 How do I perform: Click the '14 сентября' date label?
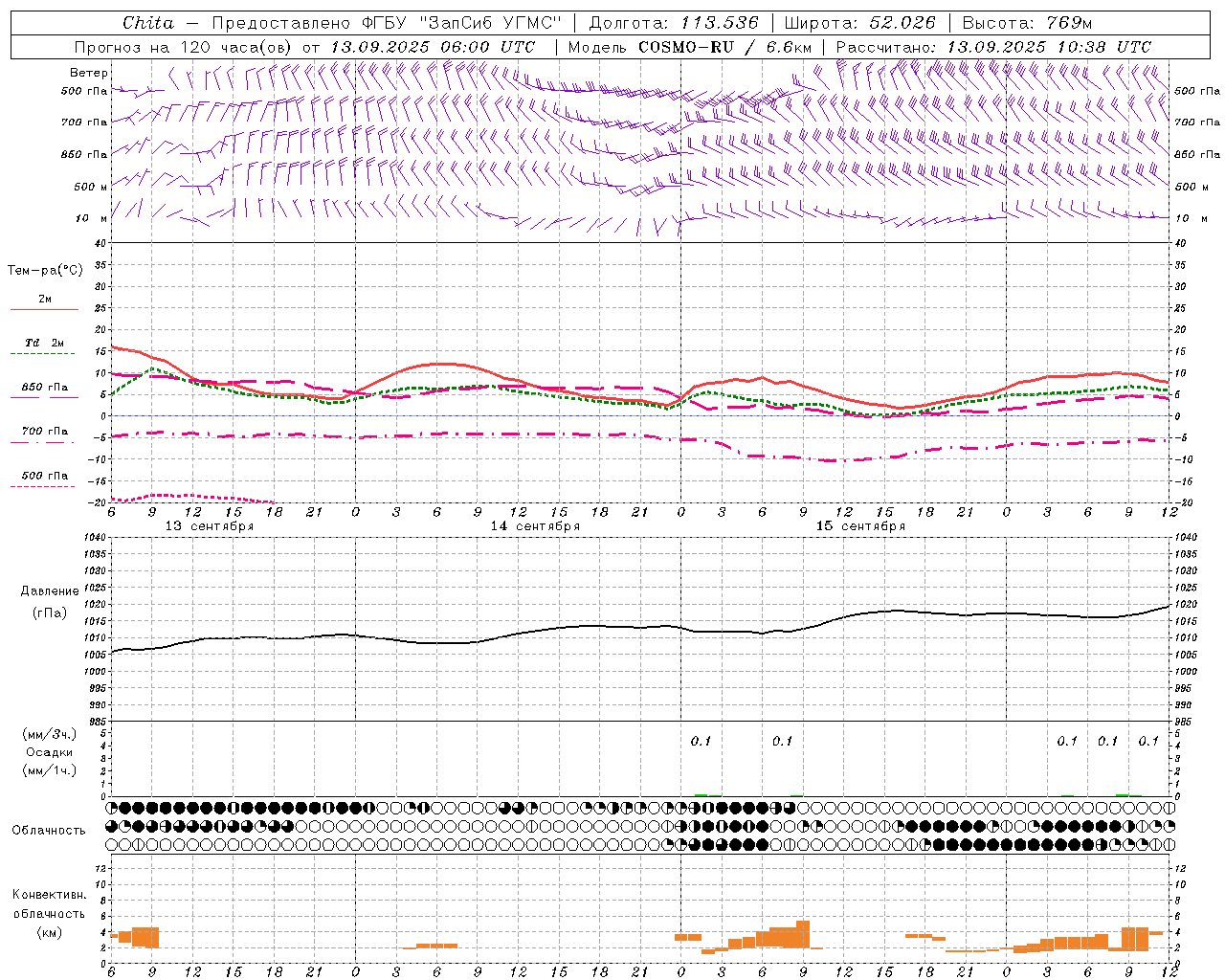click(535, 525)
